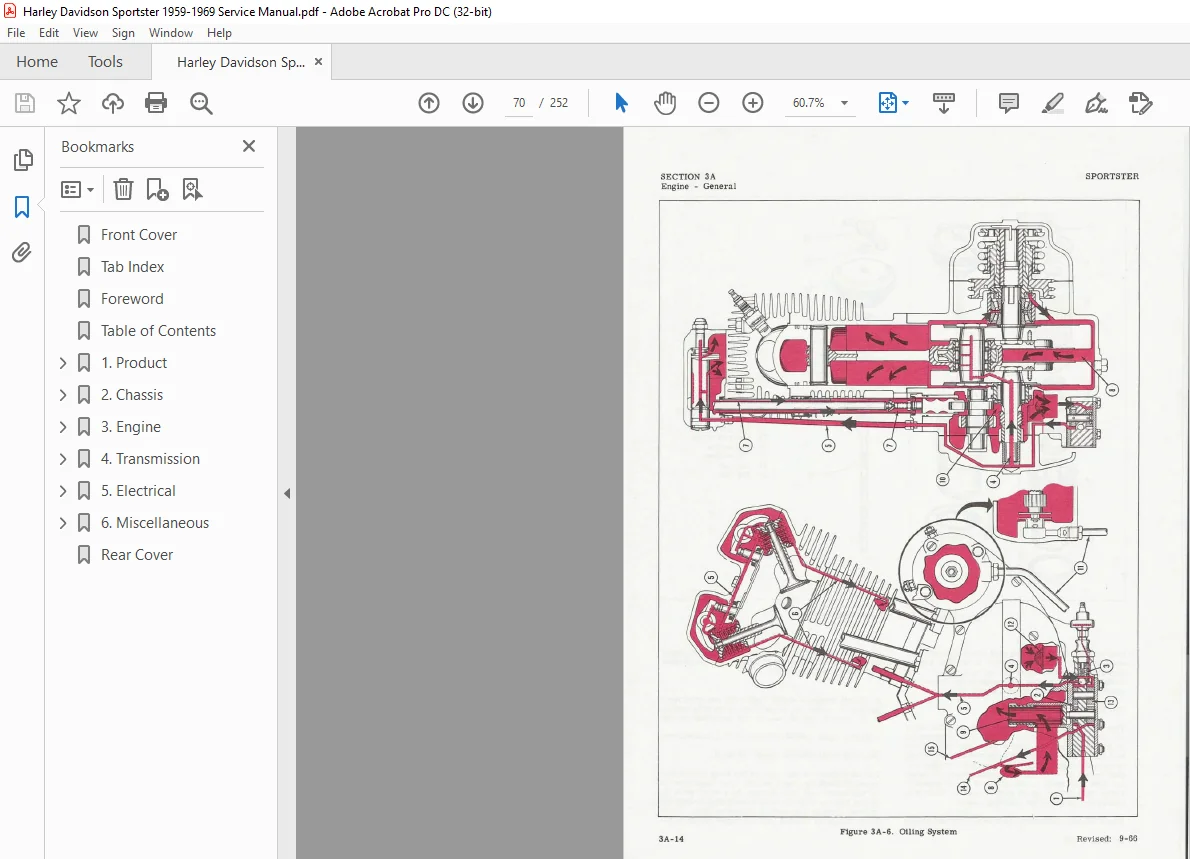The width and height of the screenshot is (1190, 859).
Task: Add a comment note icon
Action: 1009,102
